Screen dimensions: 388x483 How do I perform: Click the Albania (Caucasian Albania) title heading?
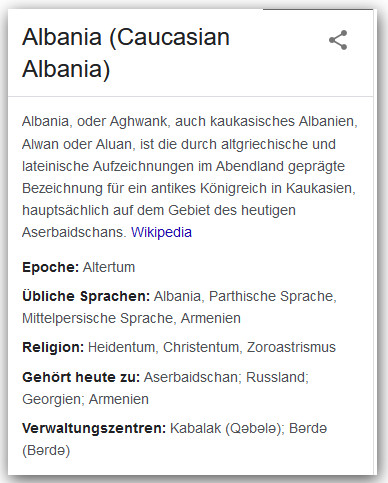tap(126, 53)
